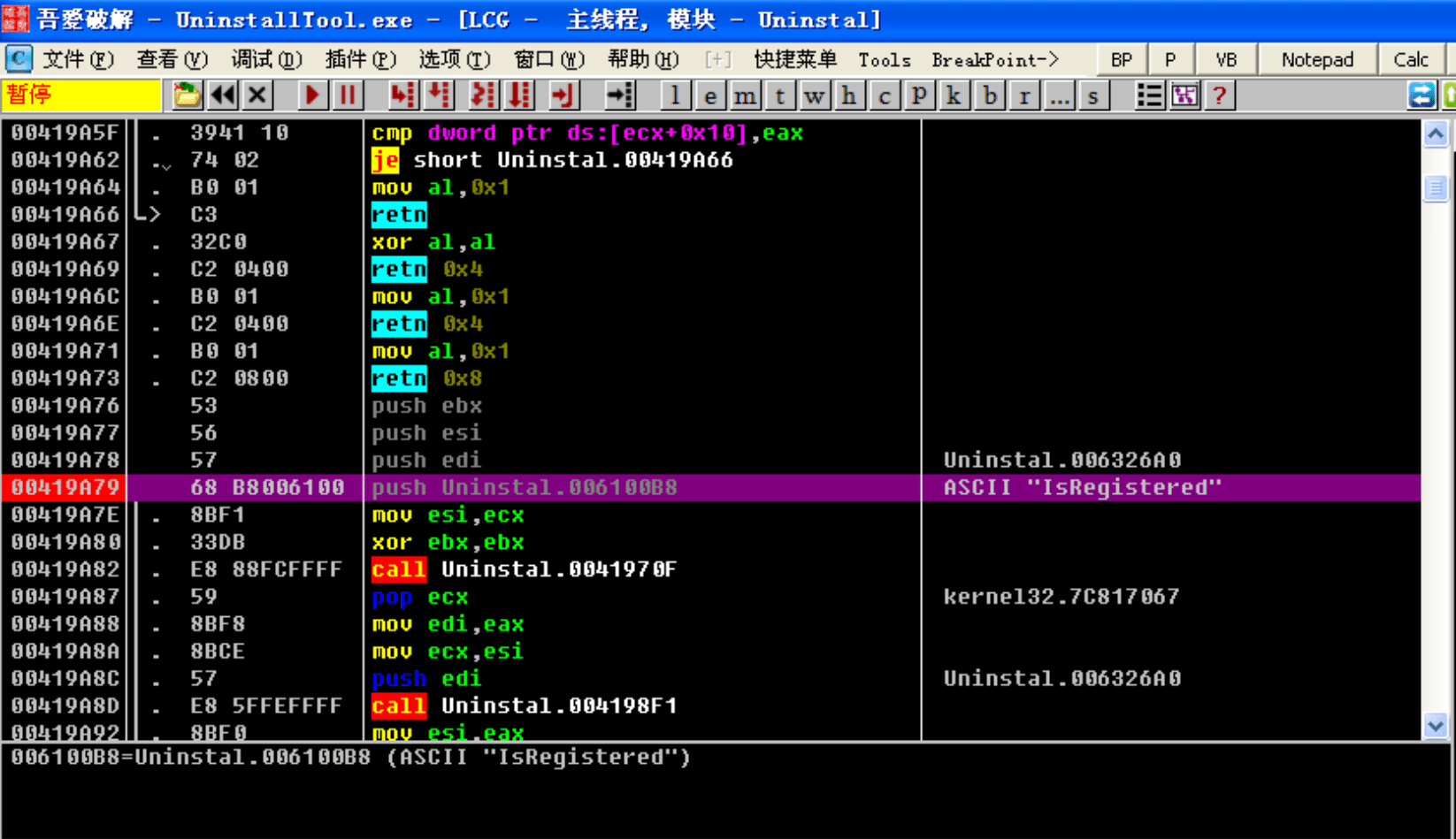Click the blue refresh icon at toolbar right
This screenshot has width=1456, height=839.
[1422, 95]
